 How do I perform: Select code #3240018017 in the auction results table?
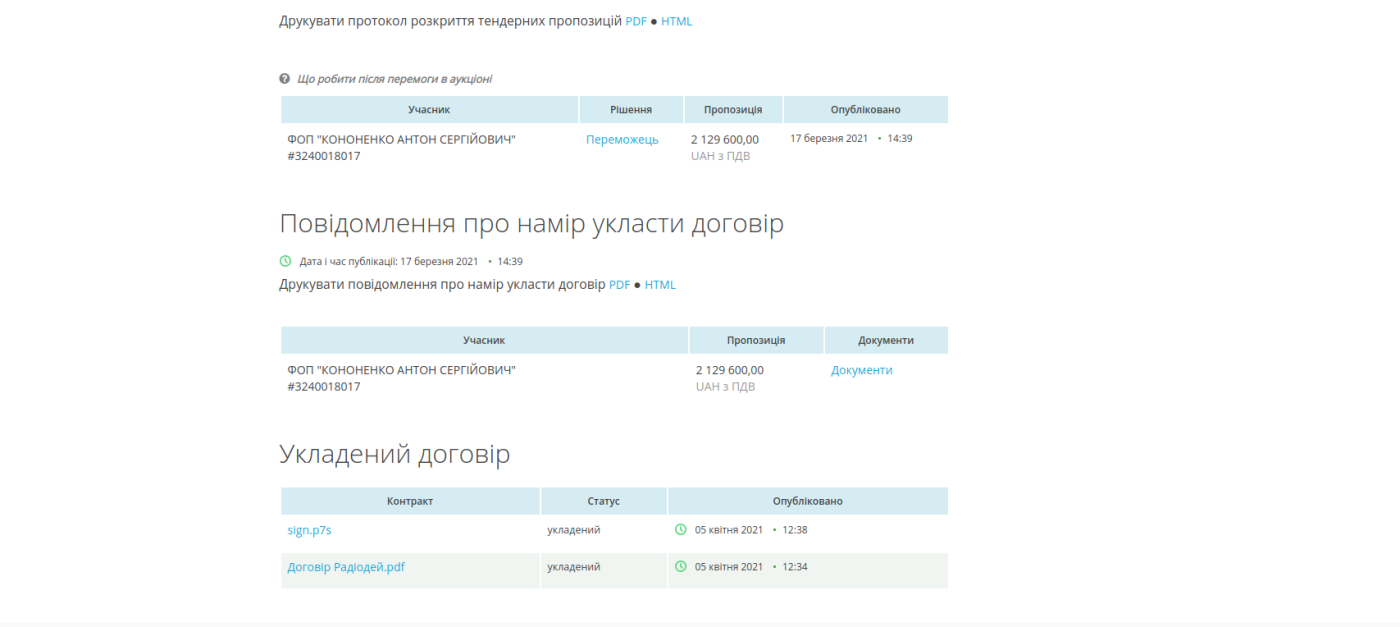point(324,156)
